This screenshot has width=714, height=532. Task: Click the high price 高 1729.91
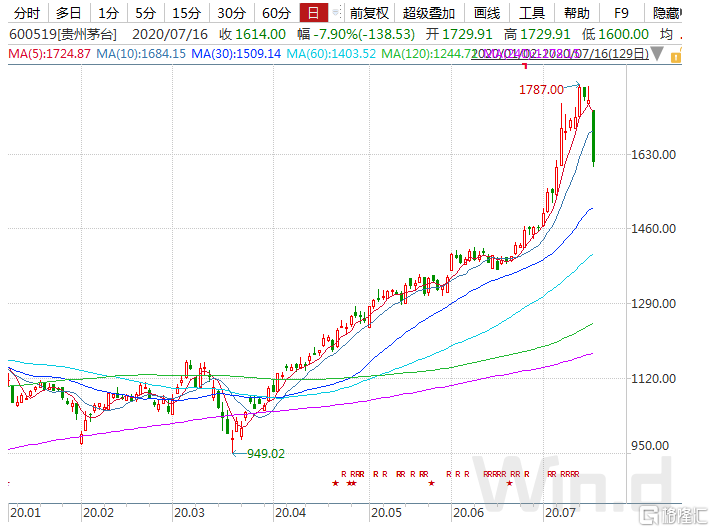pyautogui.click(x=537, y=34)
